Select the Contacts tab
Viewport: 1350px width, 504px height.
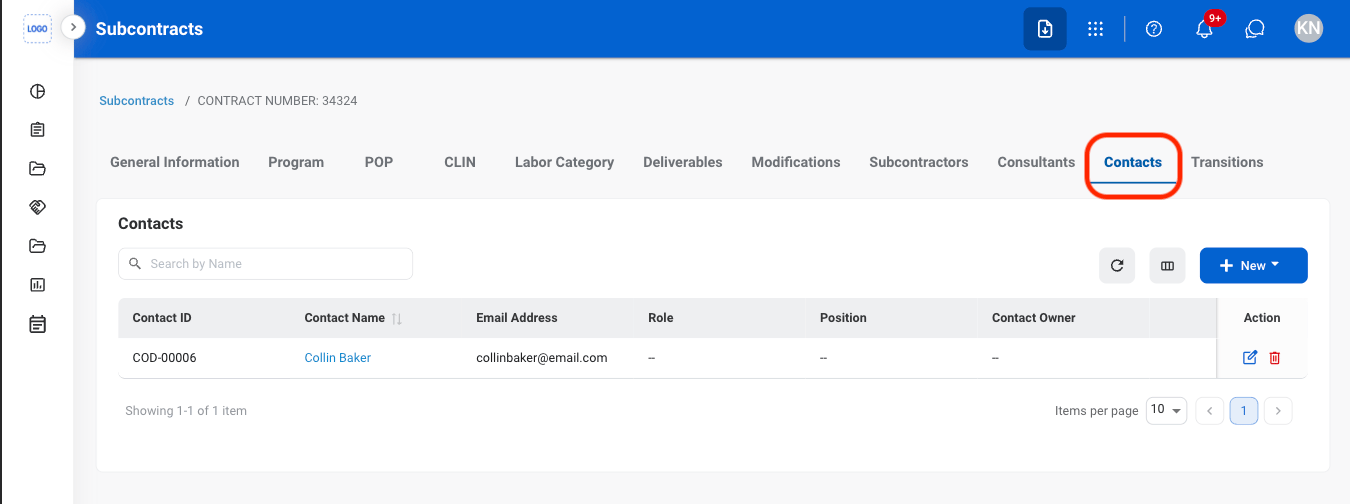pyautogui.click(x=1133, y=162)
